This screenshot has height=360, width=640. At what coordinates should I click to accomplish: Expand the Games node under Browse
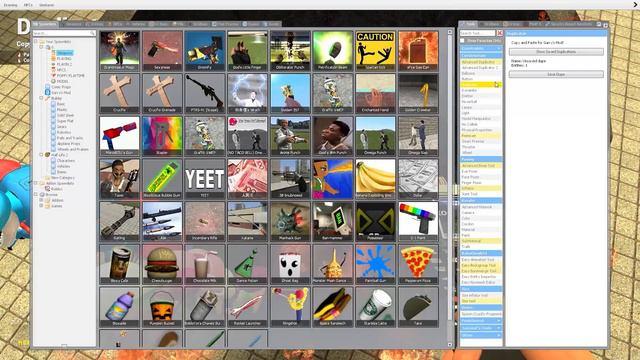coord(41,206)
